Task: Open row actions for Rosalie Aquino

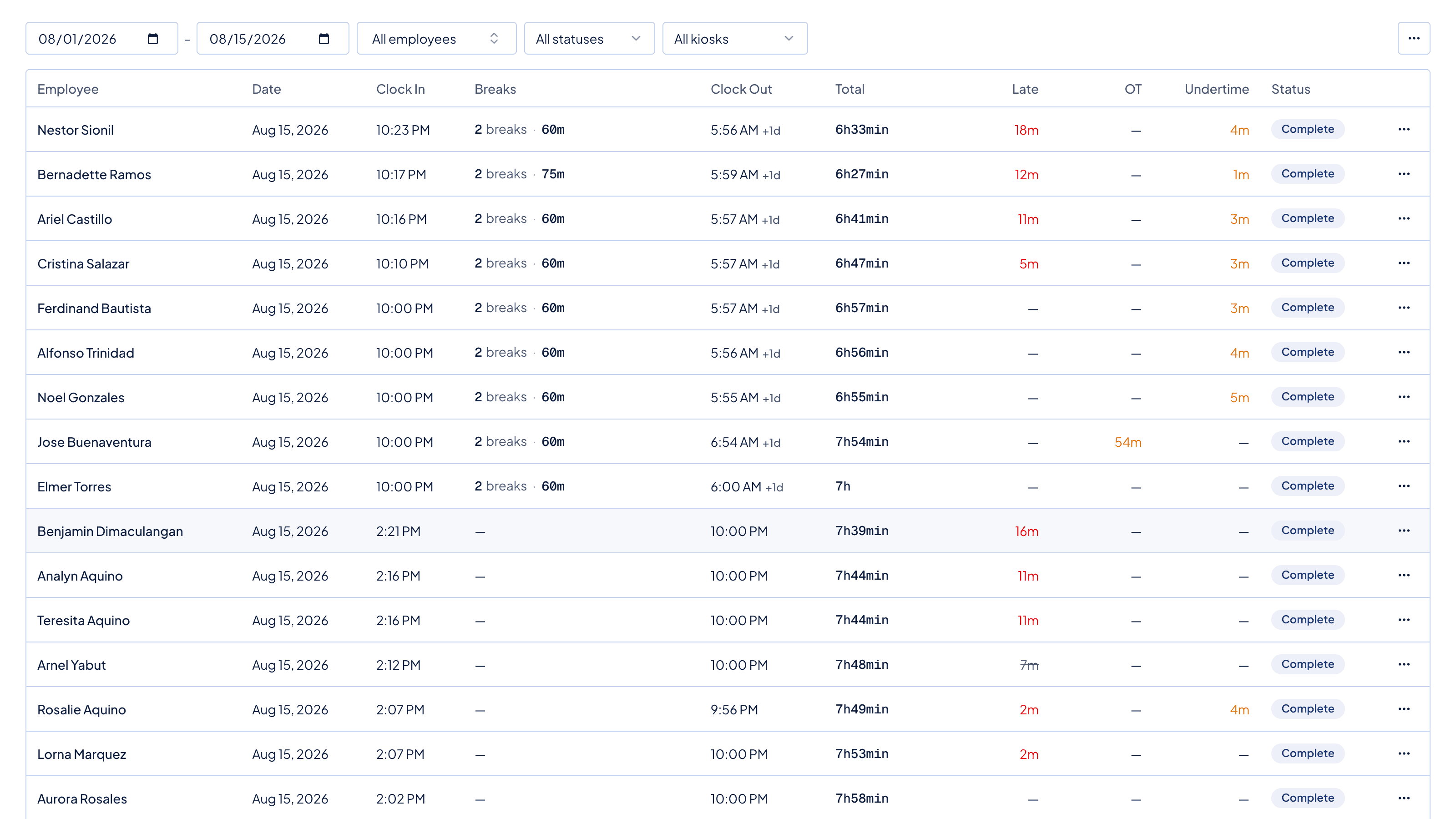Action: pos(1404,709)
